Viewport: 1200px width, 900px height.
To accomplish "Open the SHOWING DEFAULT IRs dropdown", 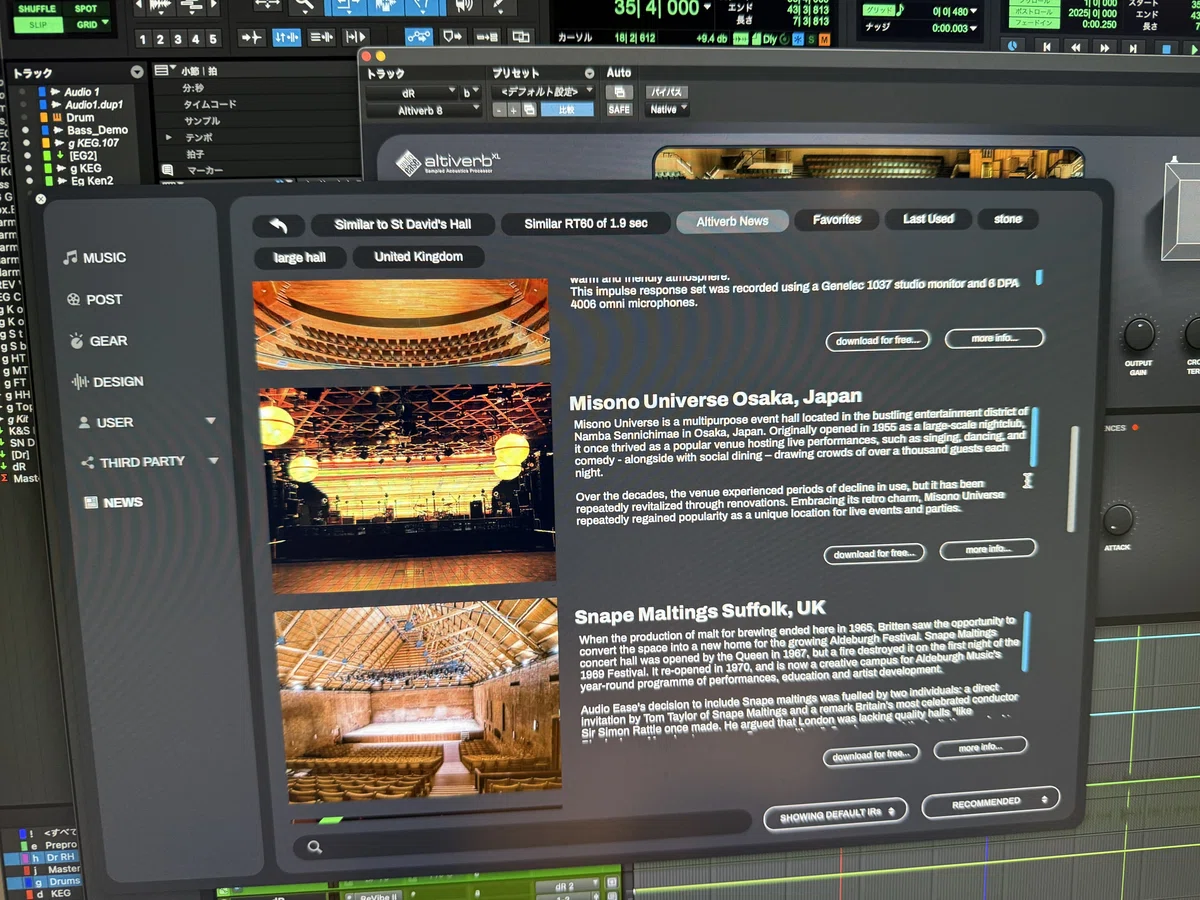I will (835, 815).
